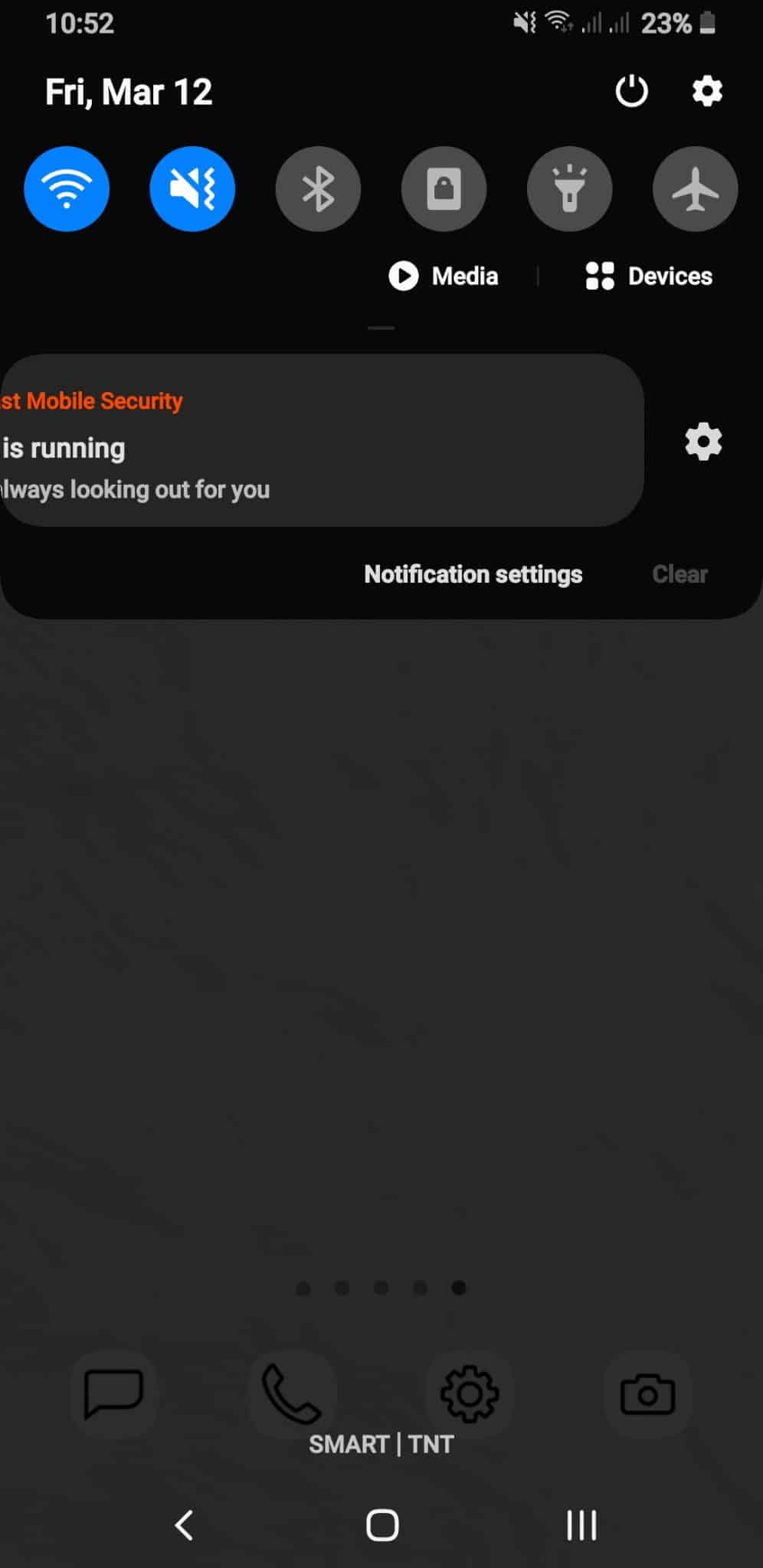Open settings gear in panel header
The image size is (763, 1568).
click(x=706, y=91)
